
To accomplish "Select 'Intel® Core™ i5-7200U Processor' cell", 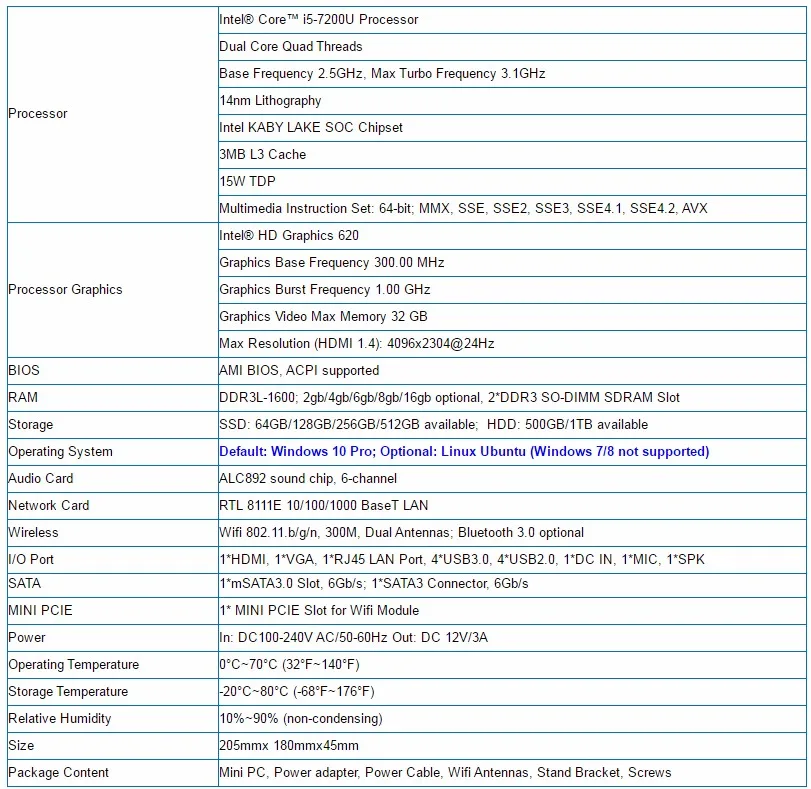I will point(512,20).
